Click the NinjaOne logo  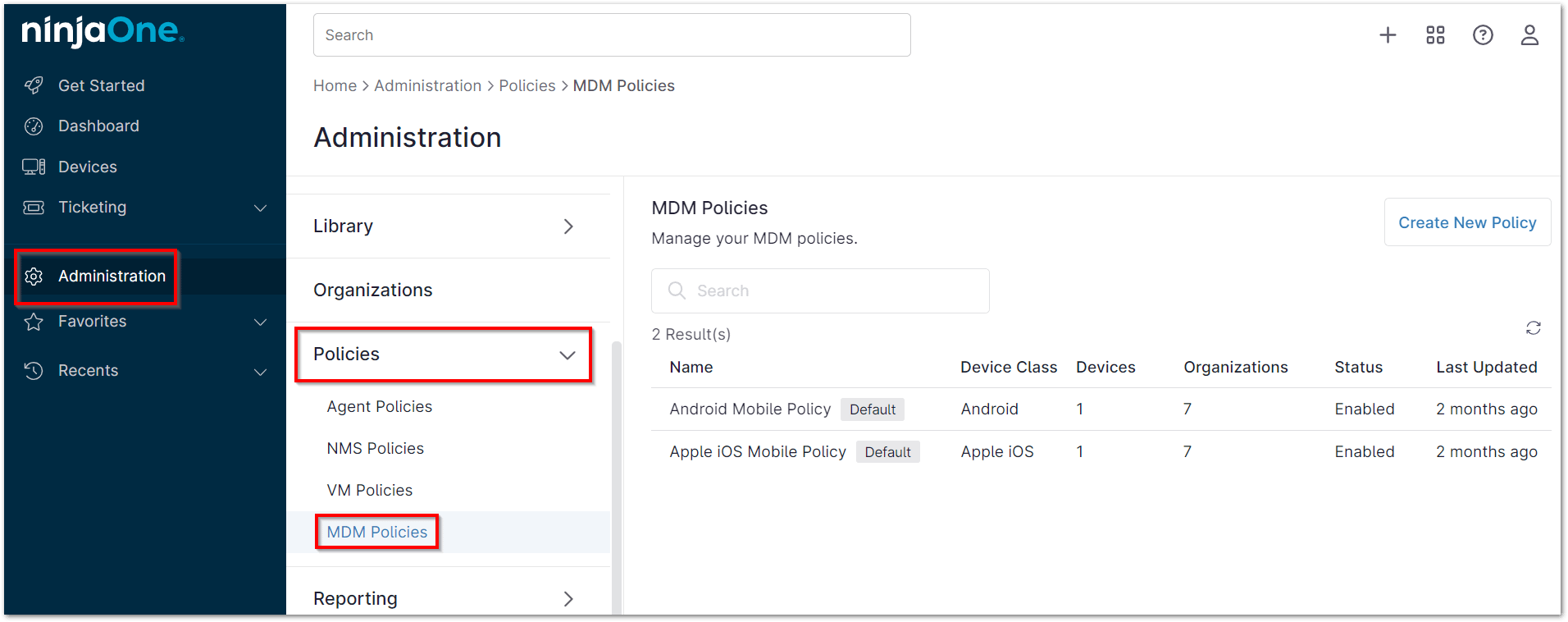(101, 31)
